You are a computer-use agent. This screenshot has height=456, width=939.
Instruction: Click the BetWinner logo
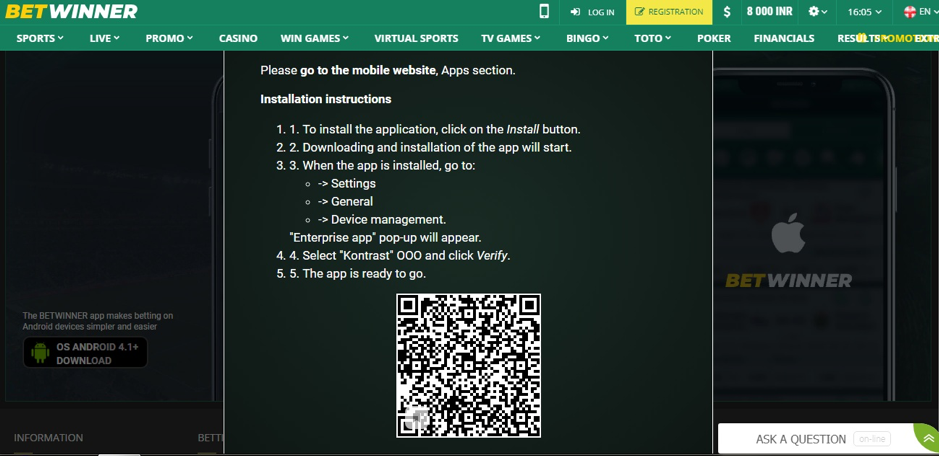(71, 11)
